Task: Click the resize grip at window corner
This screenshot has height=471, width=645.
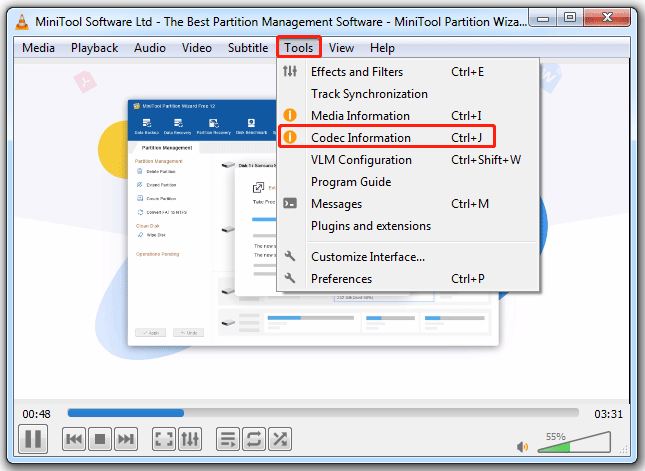Action: tap(624, 450)
